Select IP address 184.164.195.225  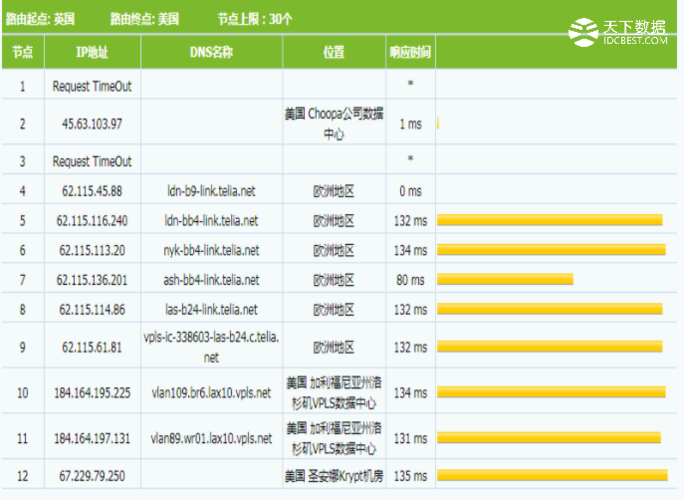92,393
